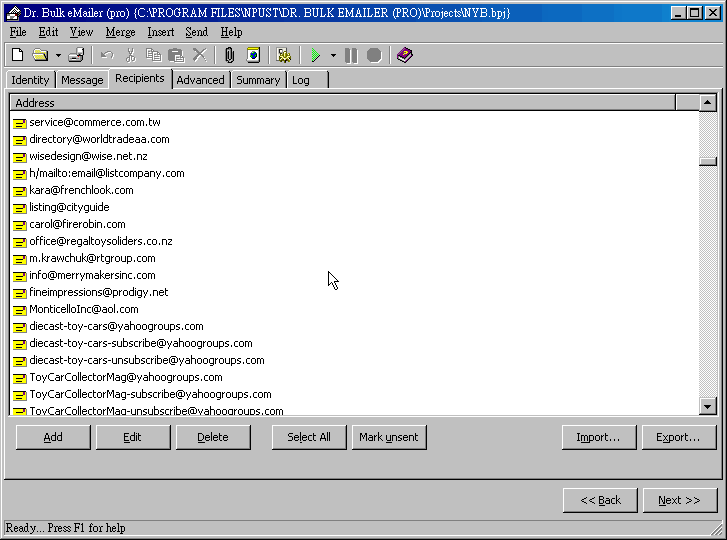Open the Send menu

197,32
